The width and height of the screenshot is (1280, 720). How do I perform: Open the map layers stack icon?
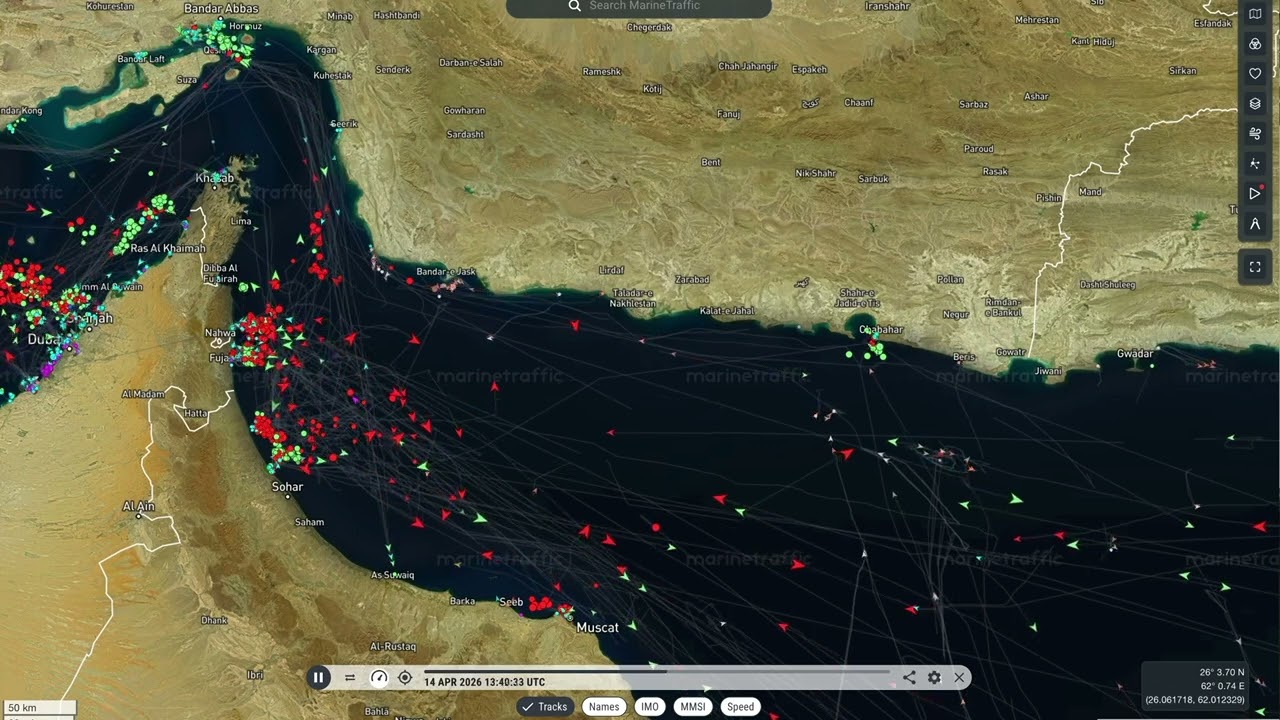(1255, 103)
